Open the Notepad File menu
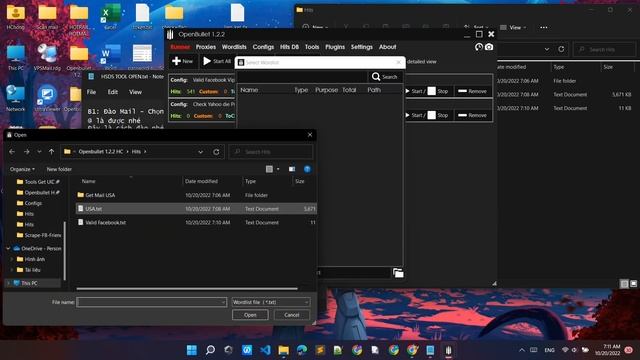 (91, 92)
